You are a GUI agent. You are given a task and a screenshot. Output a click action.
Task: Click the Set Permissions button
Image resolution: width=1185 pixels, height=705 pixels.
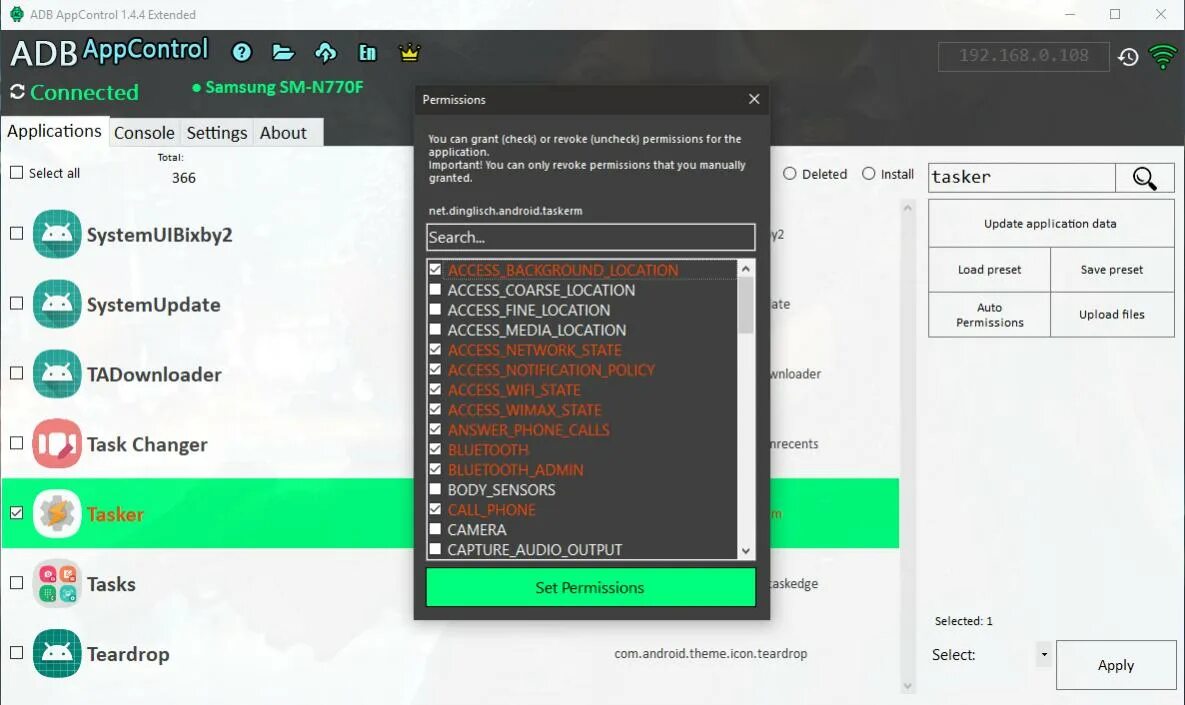(590, 587)
